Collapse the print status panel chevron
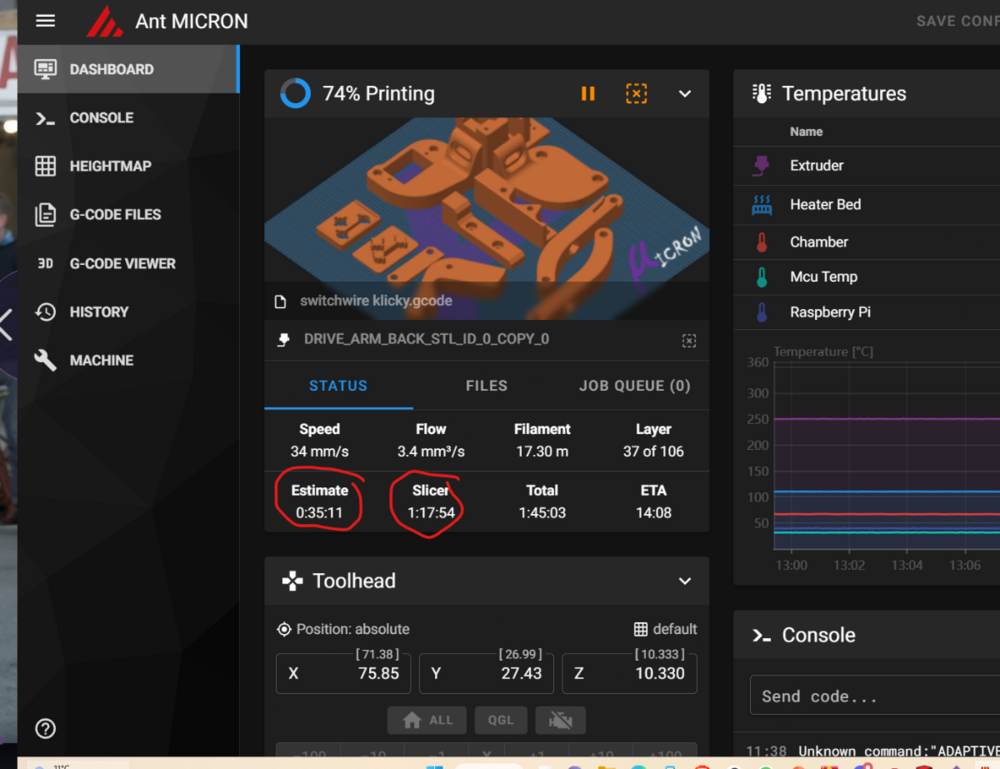The width and height of the screenshot is (1000, 769). pyautogui.click(x=685, y=94)
